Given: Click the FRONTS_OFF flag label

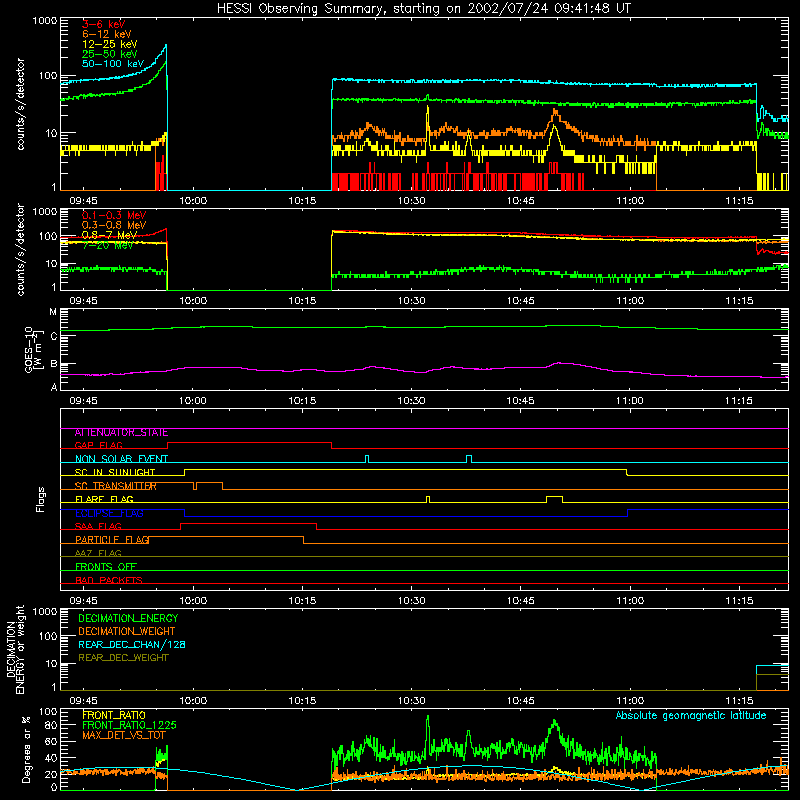Looking at the screenshot, I should coord(106,567).
